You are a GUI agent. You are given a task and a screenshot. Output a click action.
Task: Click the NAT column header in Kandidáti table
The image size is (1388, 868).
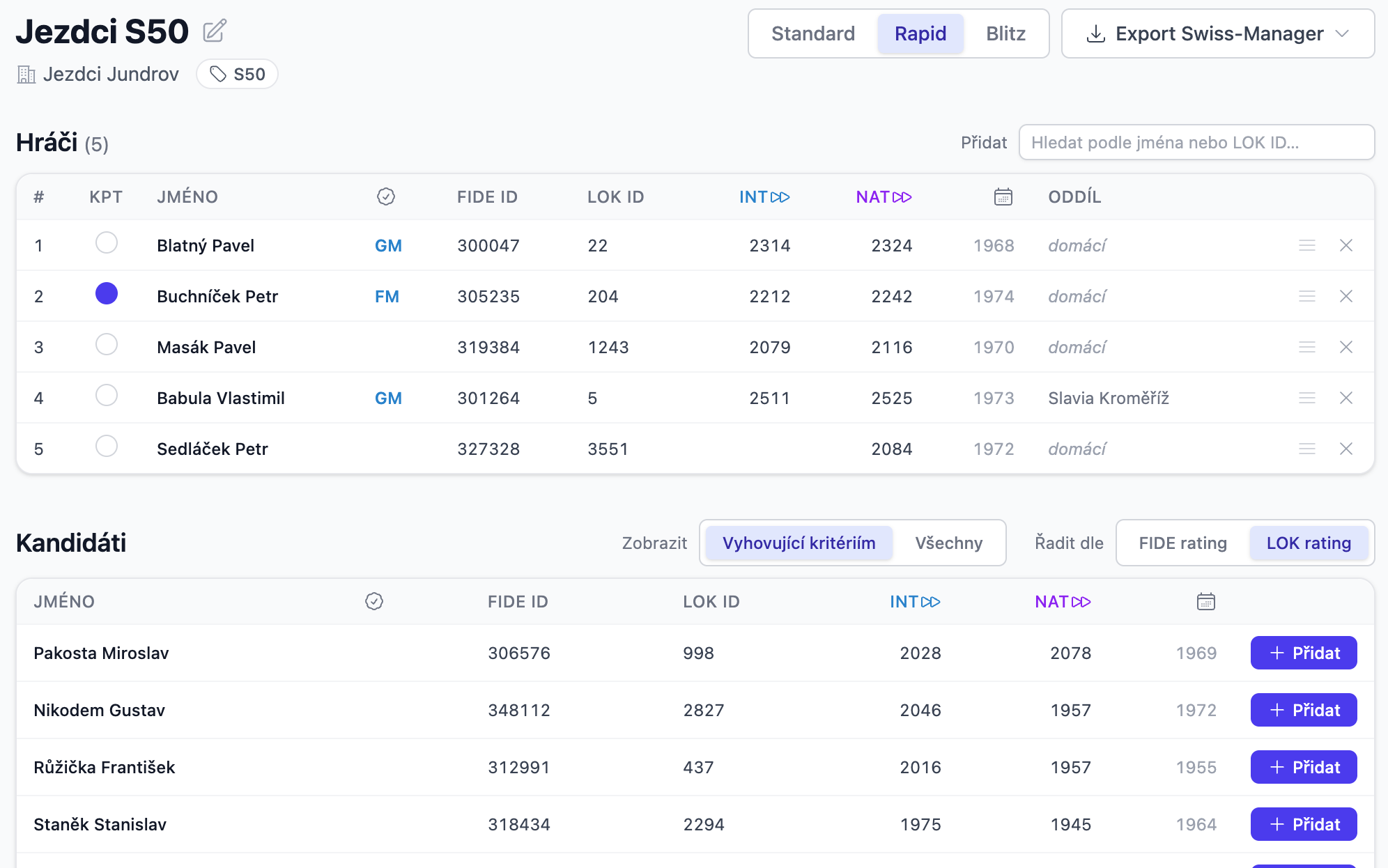point(1063,602)
